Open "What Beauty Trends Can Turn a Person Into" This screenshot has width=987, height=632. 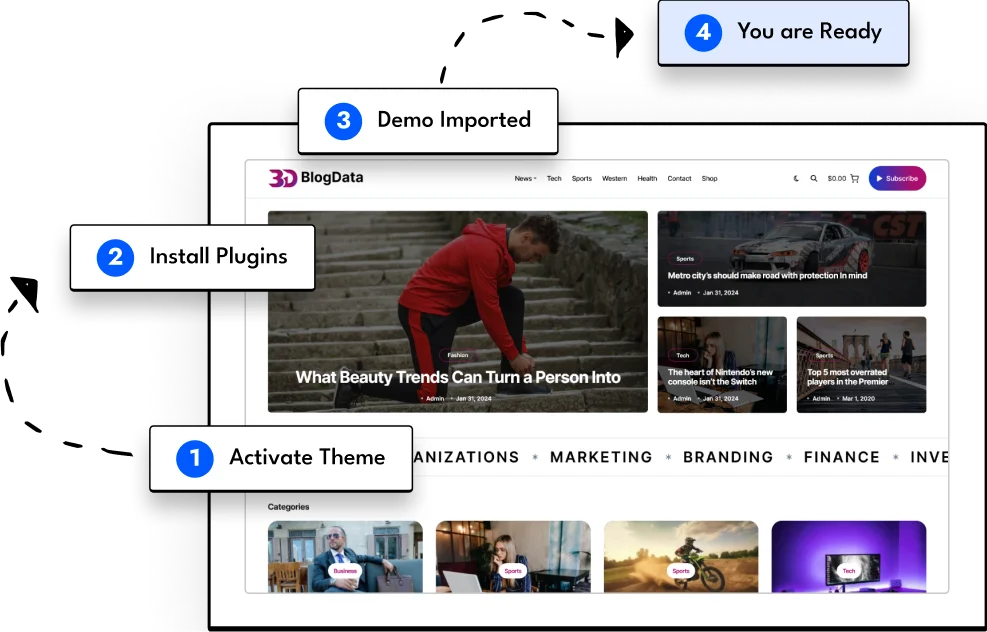(x=458, y=377)
